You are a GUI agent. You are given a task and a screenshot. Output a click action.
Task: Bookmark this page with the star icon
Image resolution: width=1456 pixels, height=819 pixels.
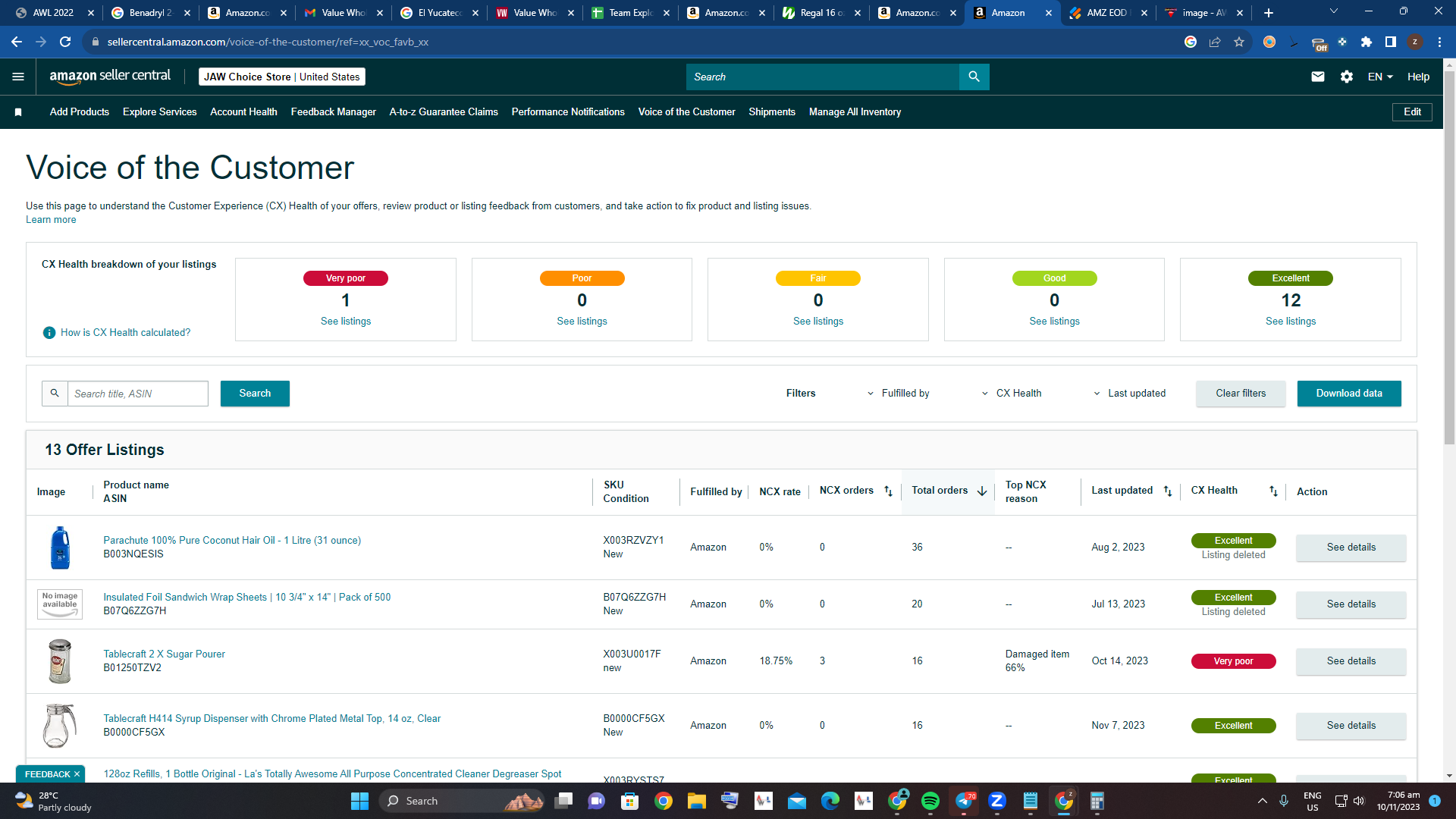[1239, 42]
